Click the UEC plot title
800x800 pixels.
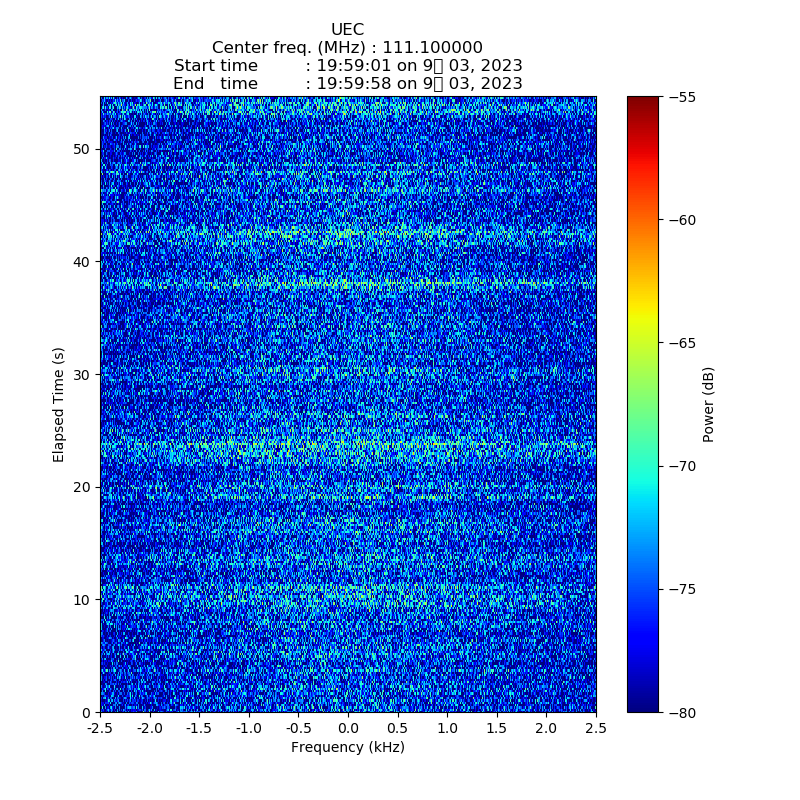(347, 30)
